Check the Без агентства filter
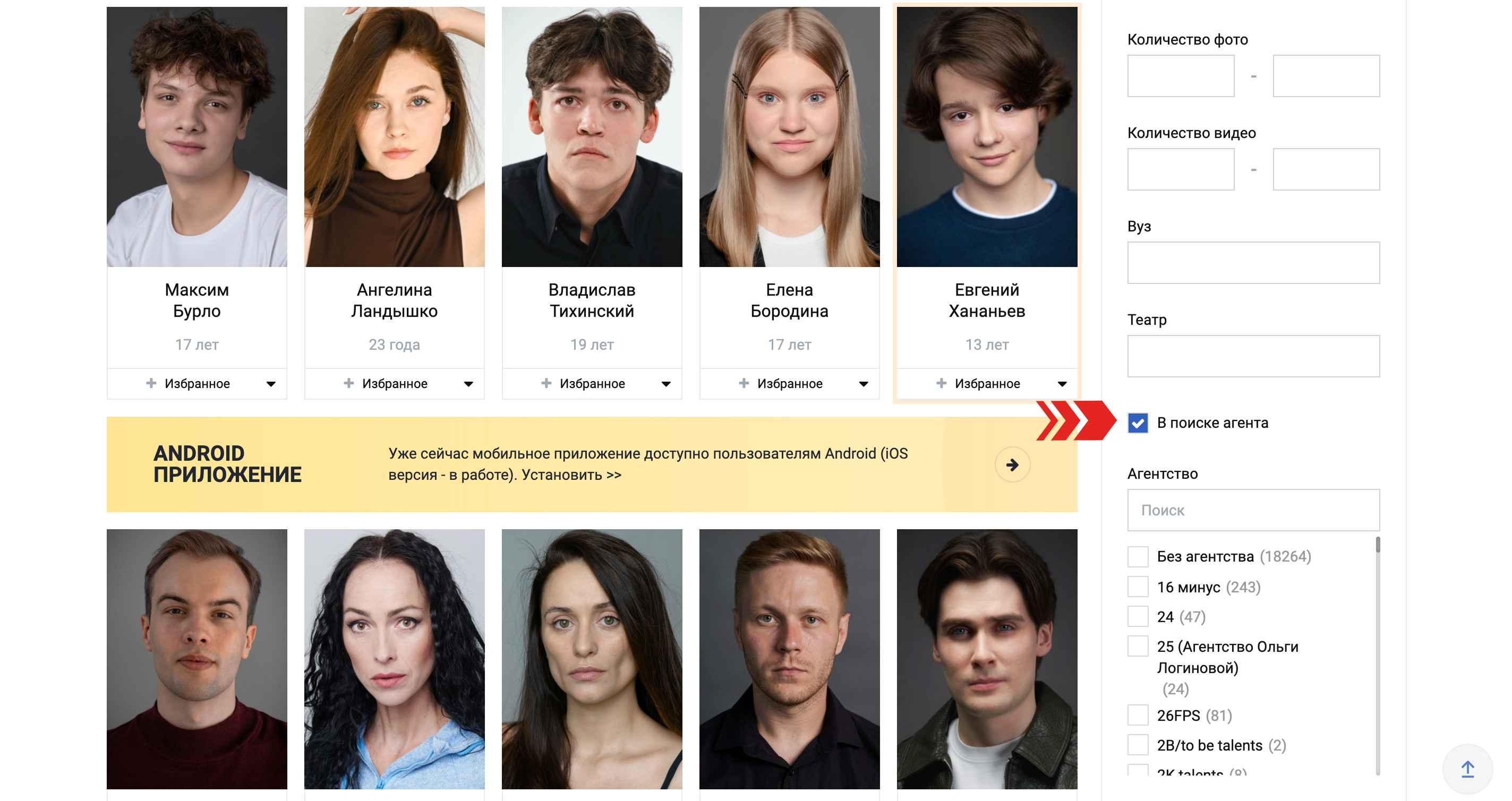This screenshot has height=801, width=1512. [1138, 556]
